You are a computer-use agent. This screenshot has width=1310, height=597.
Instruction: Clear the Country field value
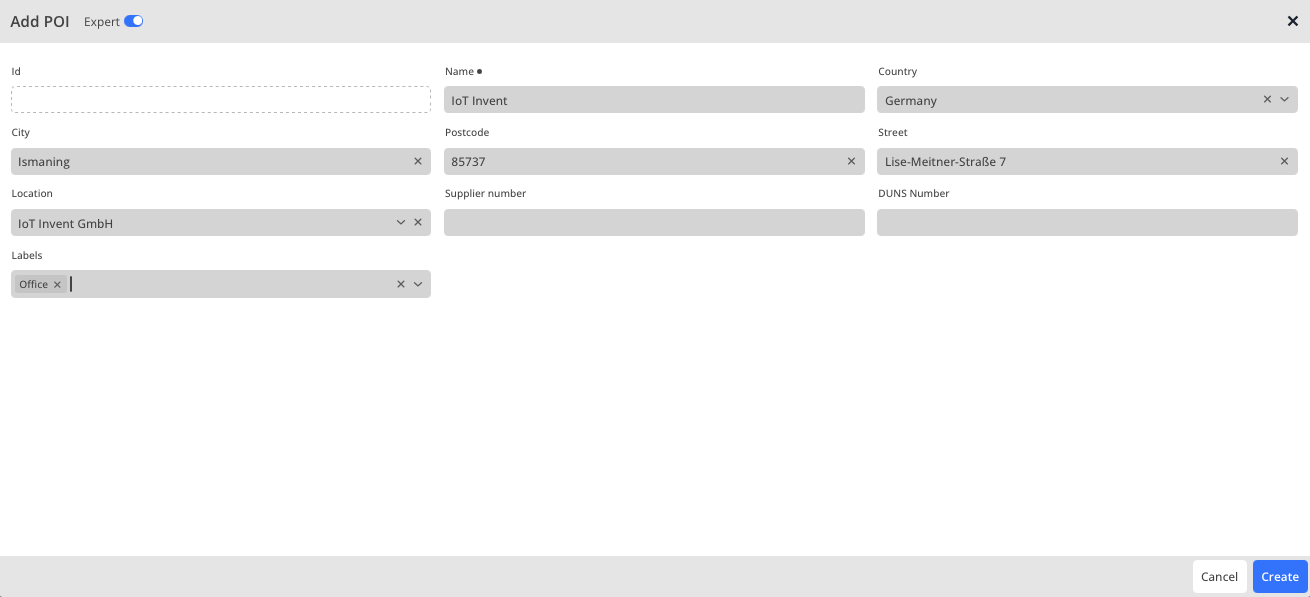pos(1267,100)
